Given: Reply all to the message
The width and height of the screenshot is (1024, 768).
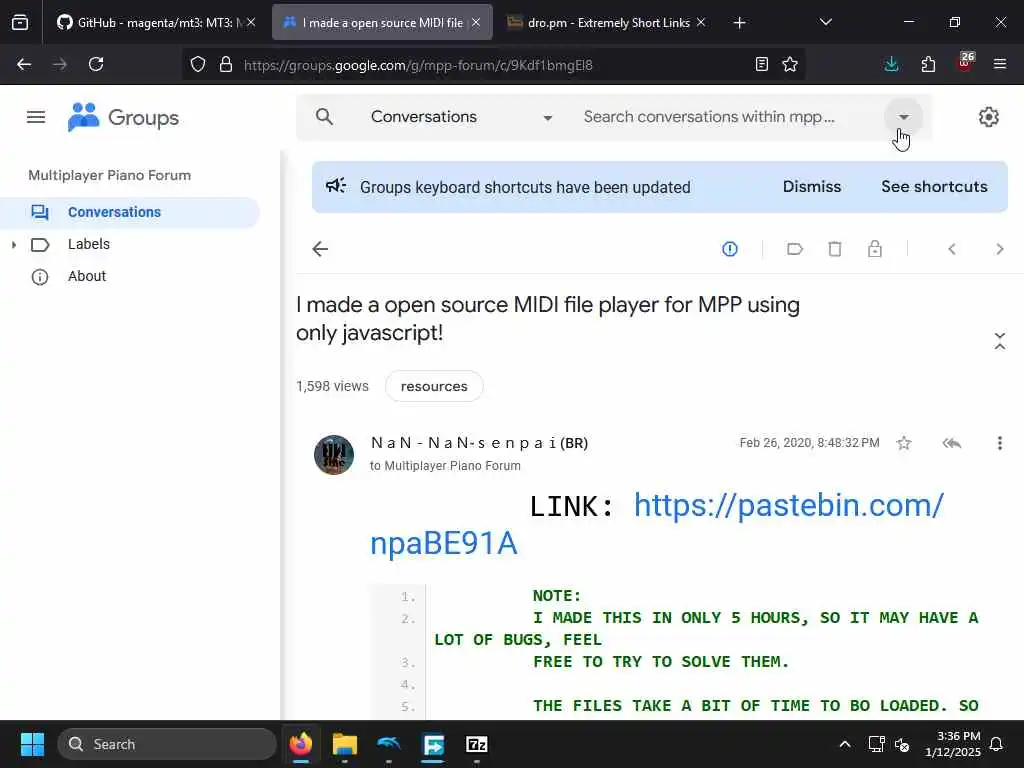Looking at the screenshot, I should pos(952,443).
